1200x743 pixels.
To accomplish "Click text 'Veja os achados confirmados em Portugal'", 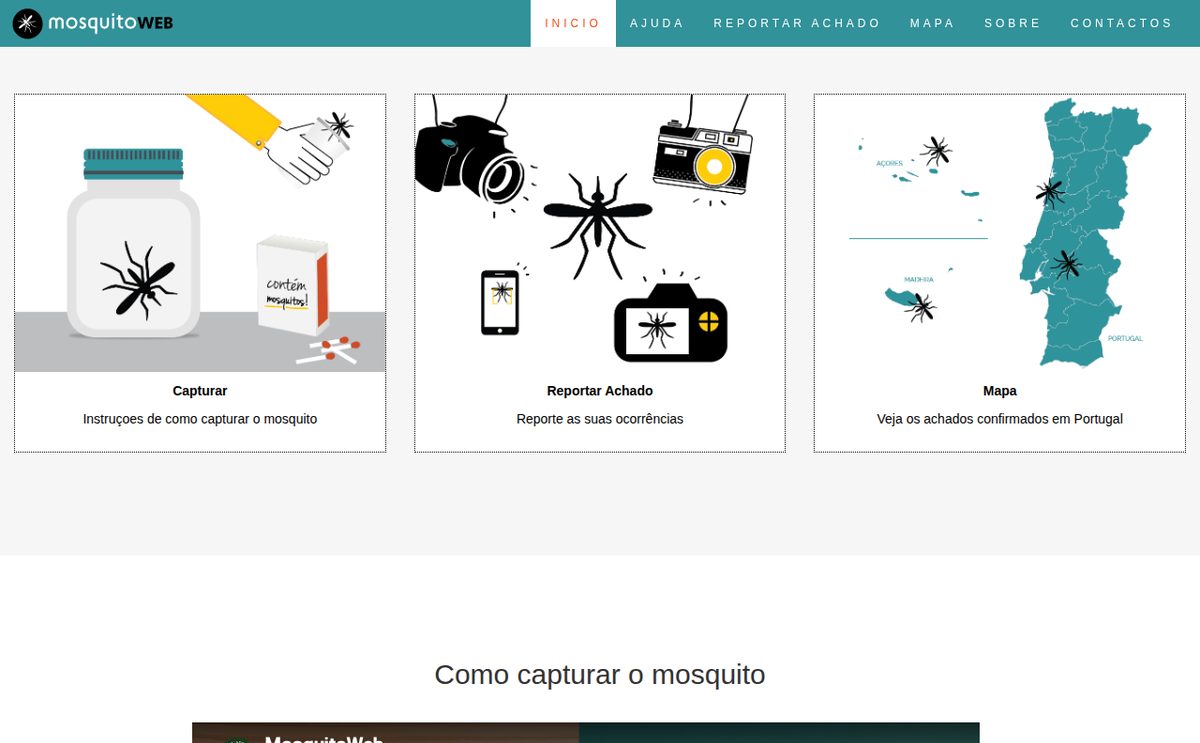I will (1000, 419).
